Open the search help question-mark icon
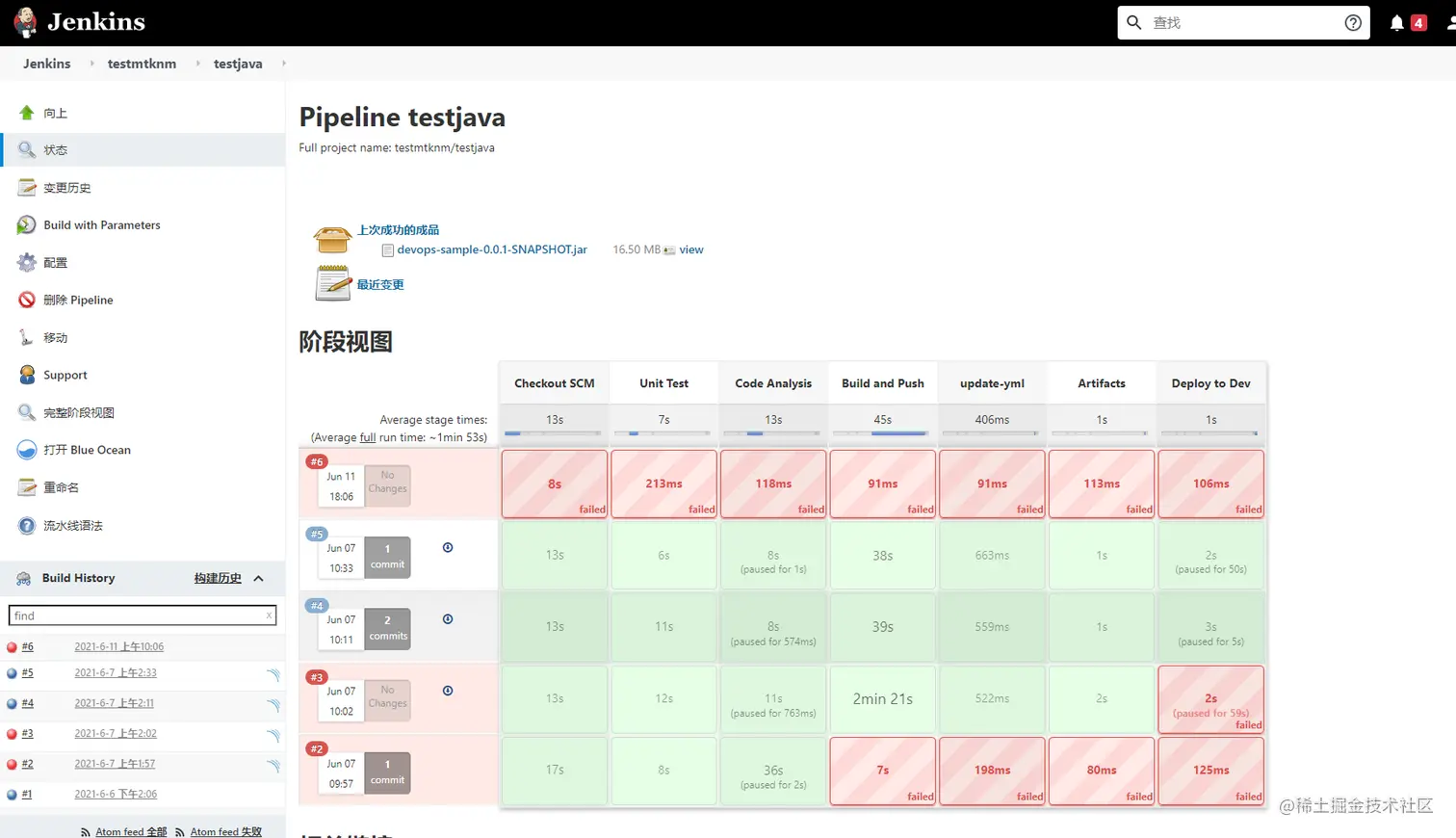 tap(1353, 23)
